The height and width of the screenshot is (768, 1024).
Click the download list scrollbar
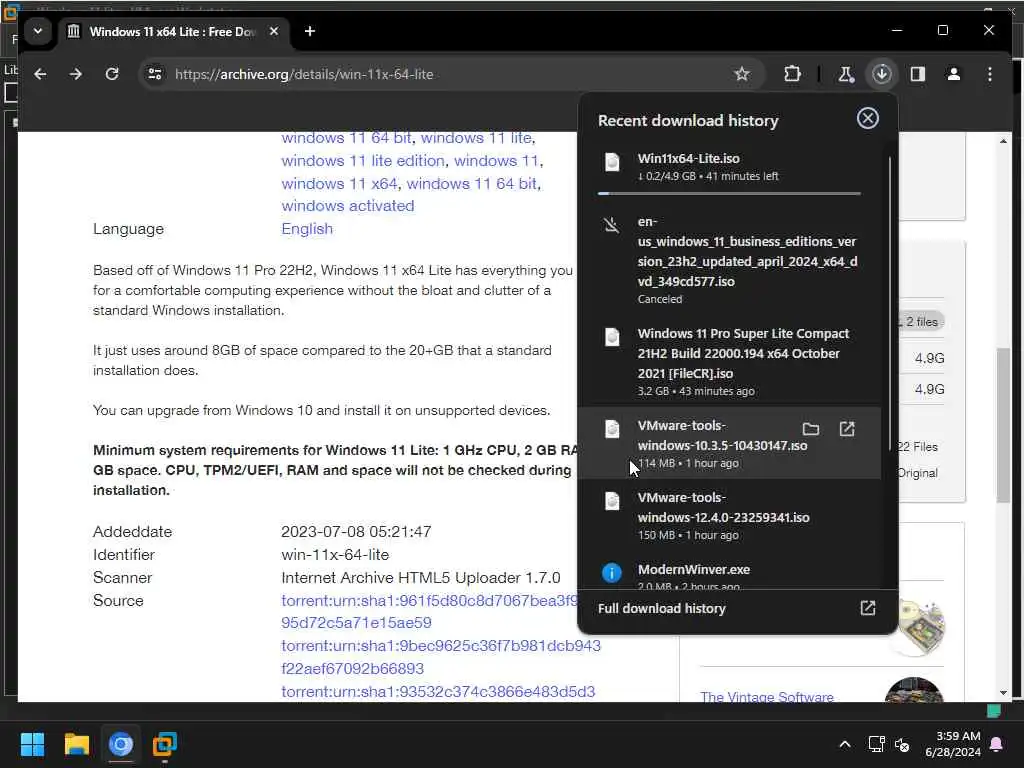(889, 304)
